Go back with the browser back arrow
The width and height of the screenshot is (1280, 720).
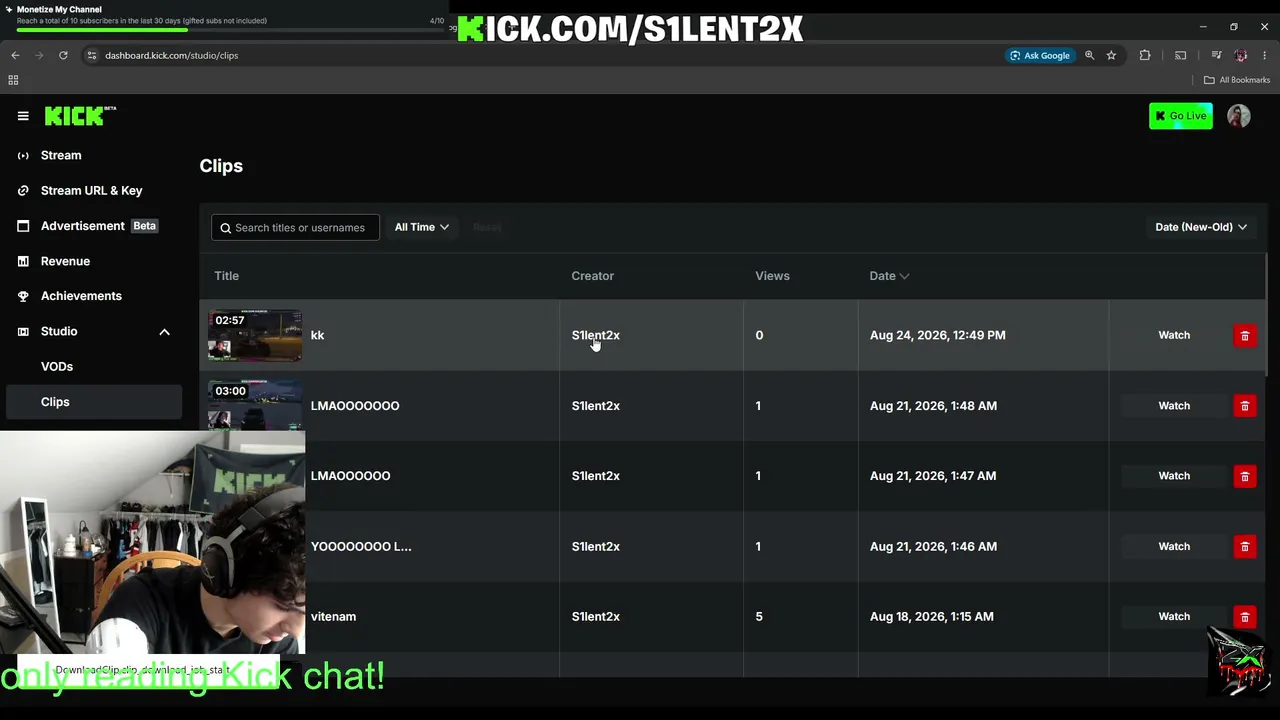15,55
